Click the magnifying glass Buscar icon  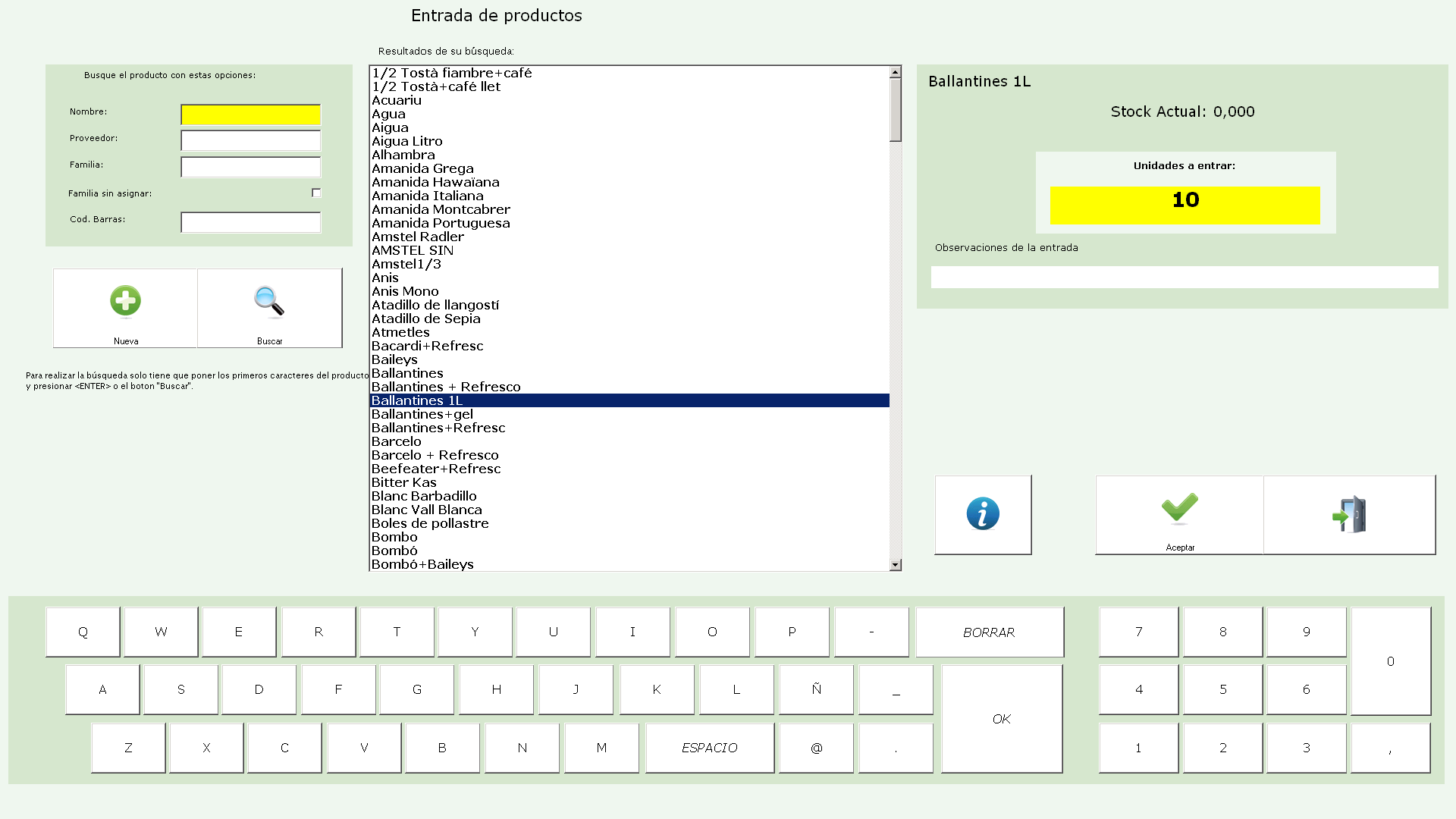pyautogui.click(x=269, y=302)
